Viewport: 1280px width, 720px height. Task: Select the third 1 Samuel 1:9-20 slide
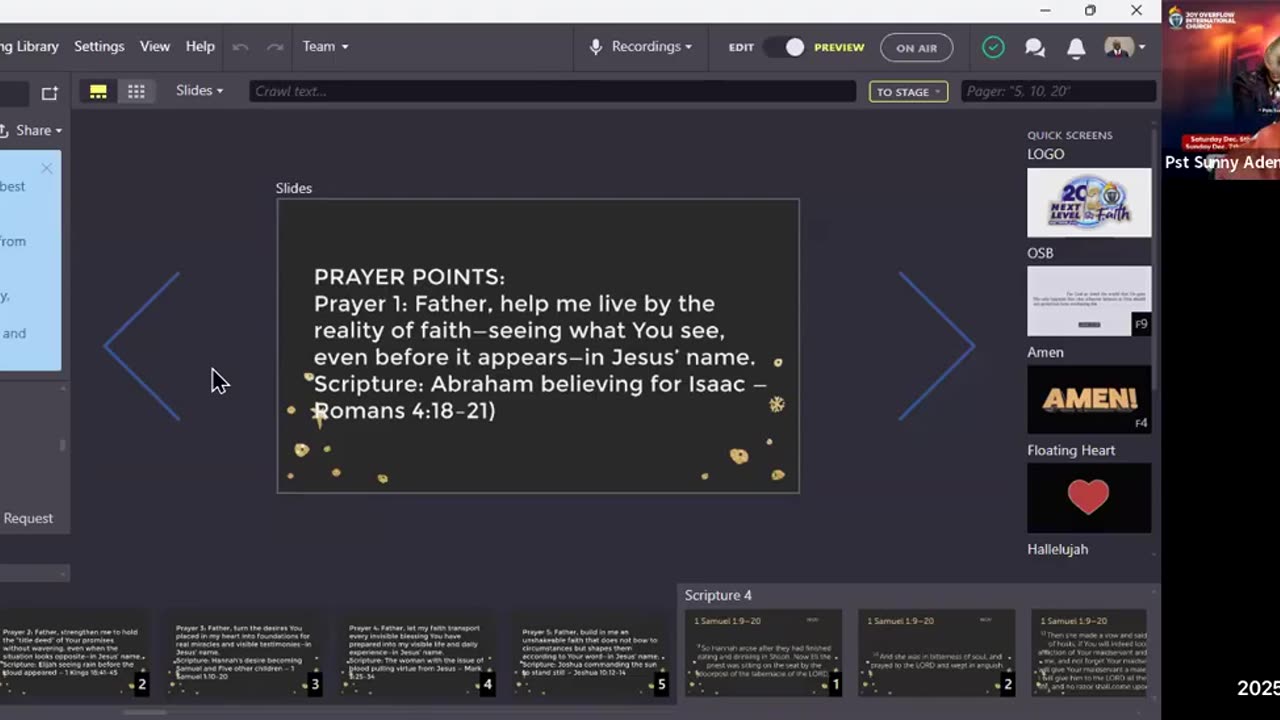click(x=1090, y=652)
